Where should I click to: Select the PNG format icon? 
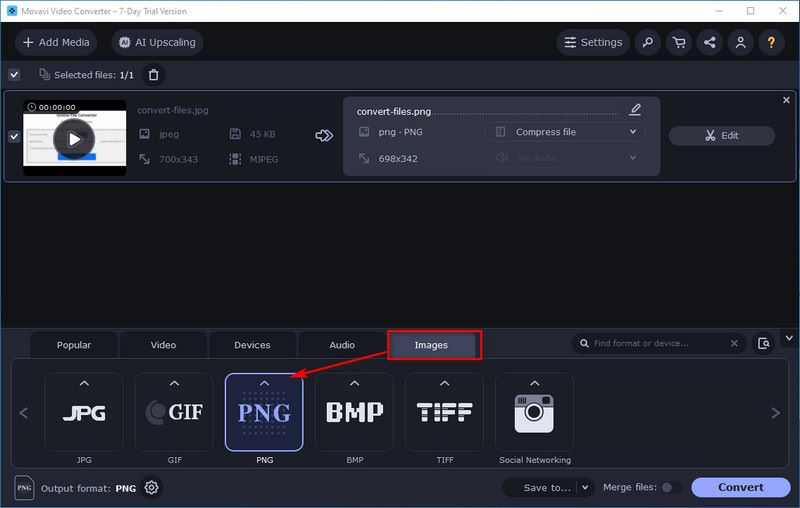264,412
